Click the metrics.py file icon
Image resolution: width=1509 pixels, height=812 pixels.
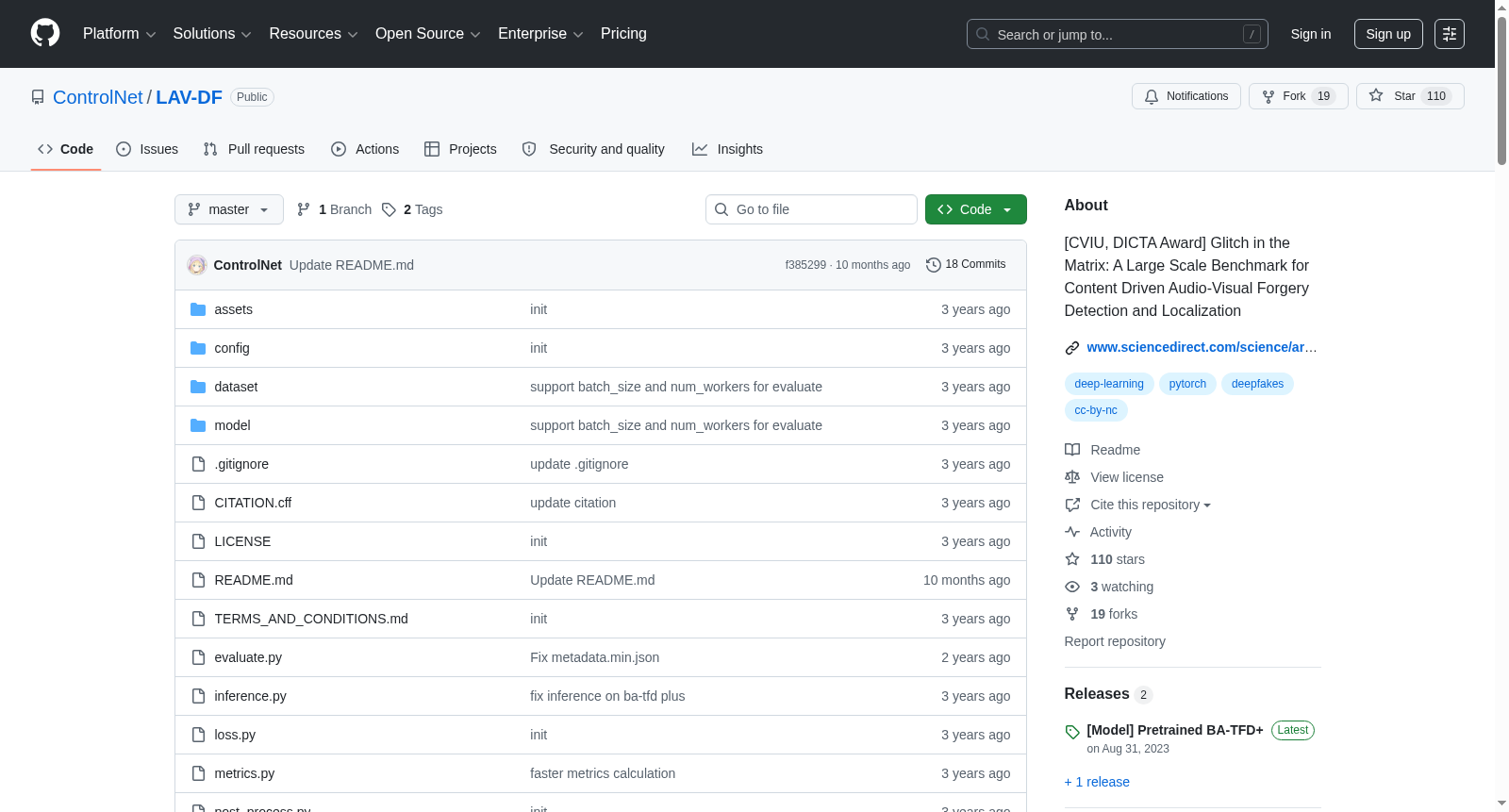(x=198, y=773)
